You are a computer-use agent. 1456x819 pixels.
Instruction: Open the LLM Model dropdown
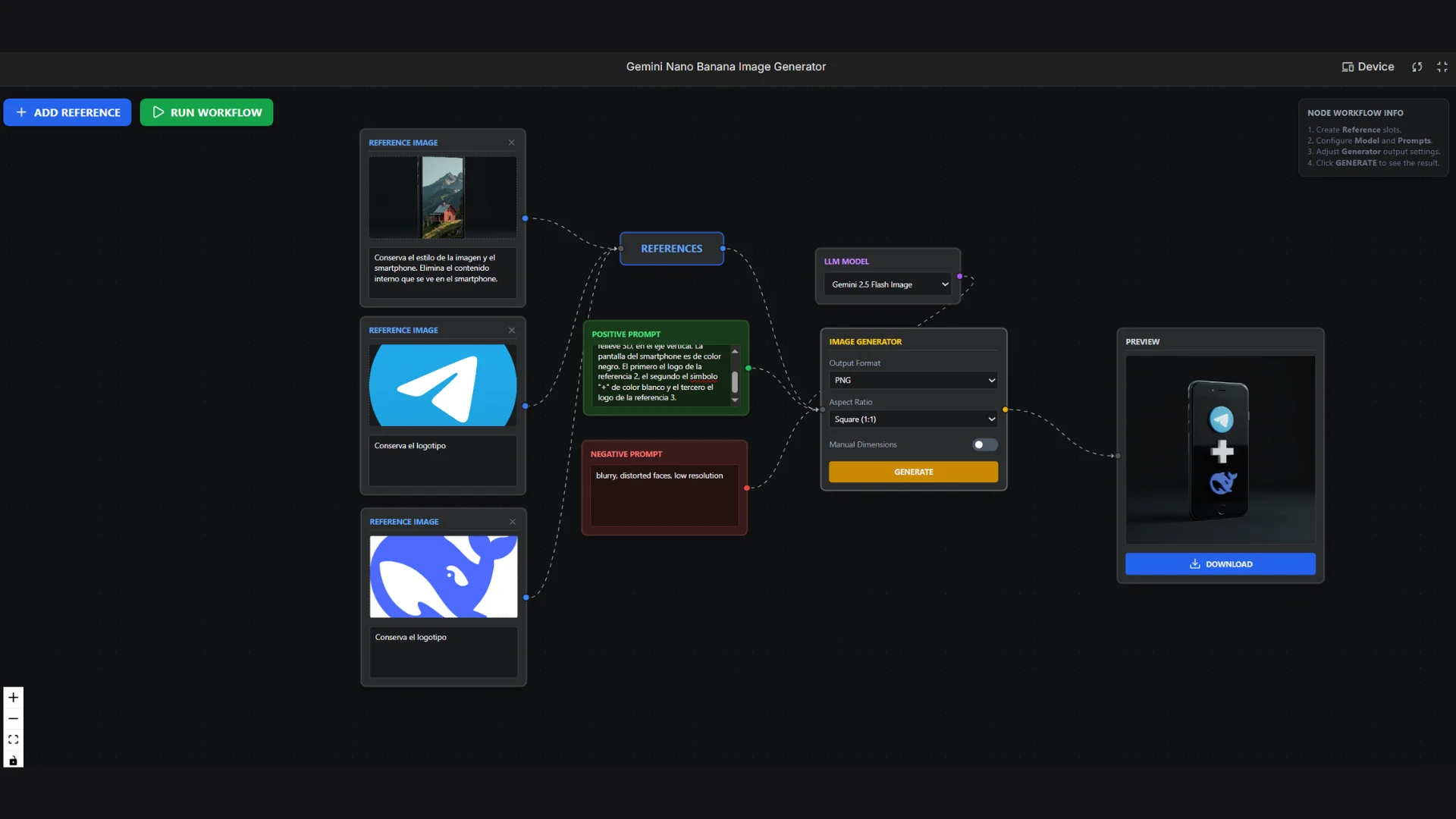[888, 284]
